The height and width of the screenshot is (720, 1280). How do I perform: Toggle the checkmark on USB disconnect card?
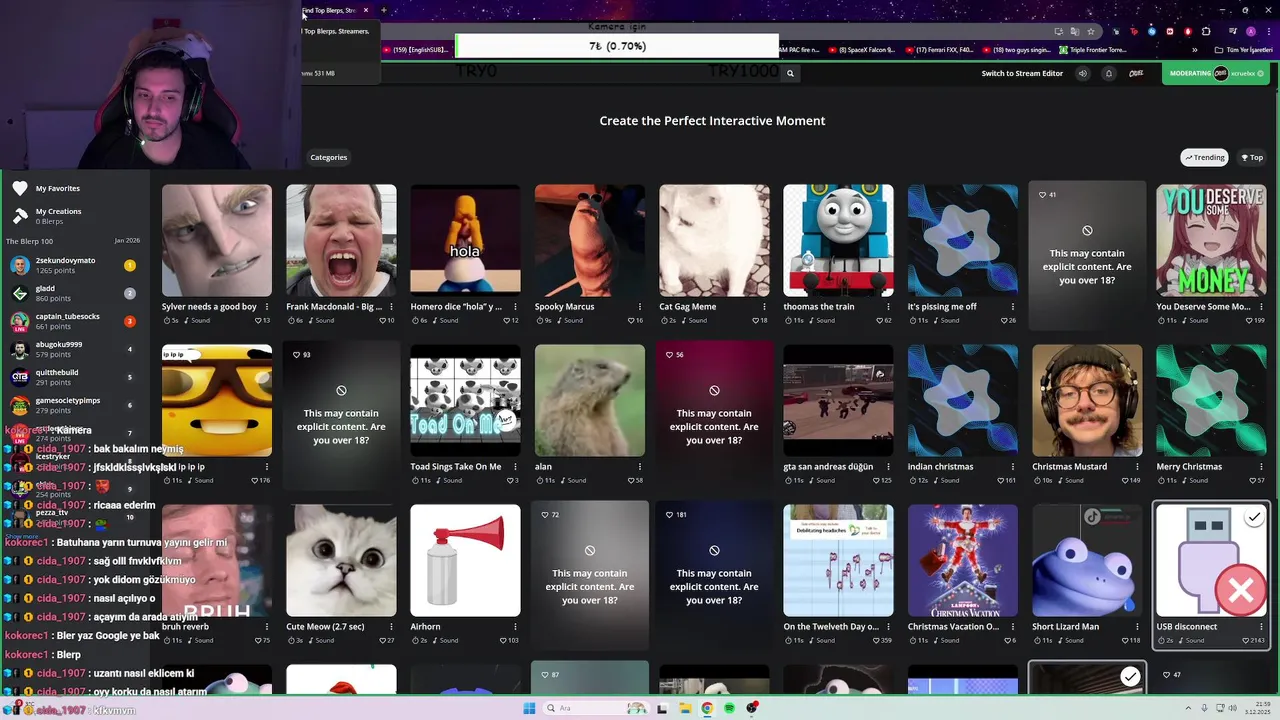pos(1254,517)
